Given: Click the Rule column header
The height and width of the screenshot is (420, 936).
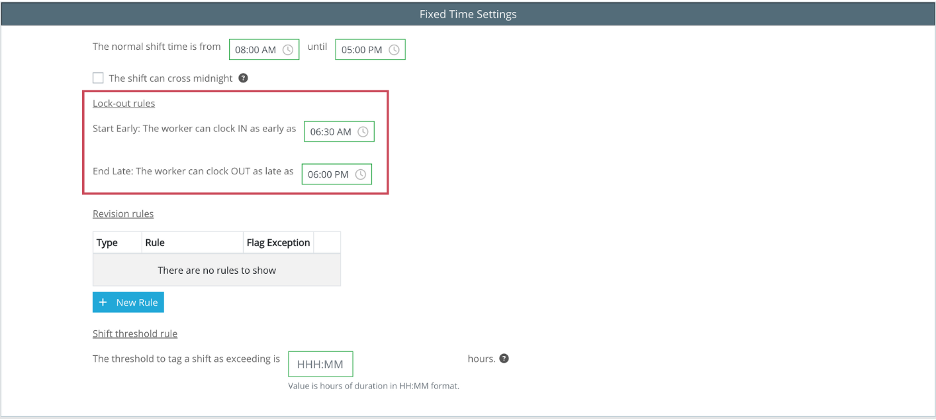Looking at the screenshot, I should 192,243.
